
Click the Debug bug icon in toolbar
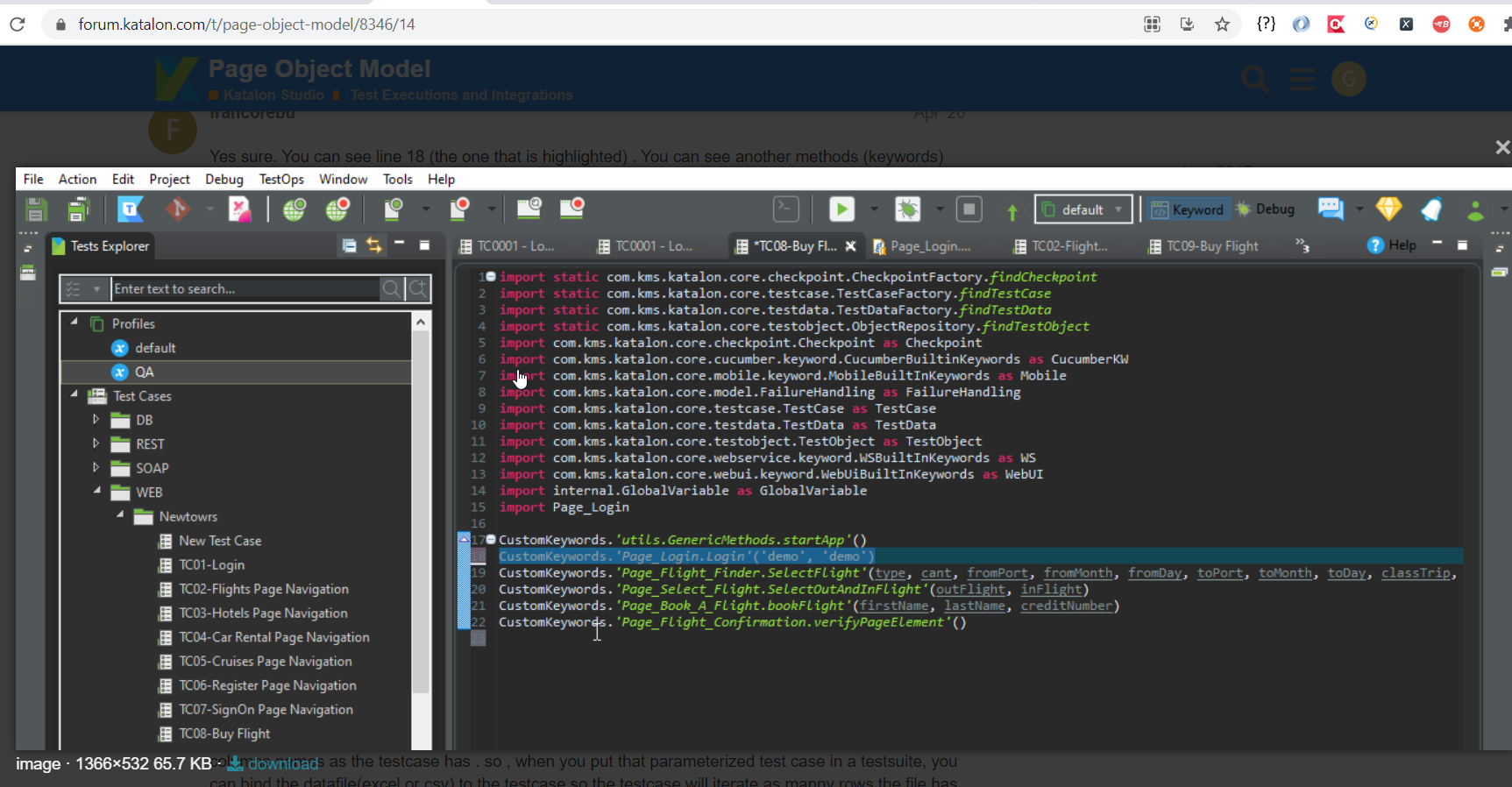point(907,209)
